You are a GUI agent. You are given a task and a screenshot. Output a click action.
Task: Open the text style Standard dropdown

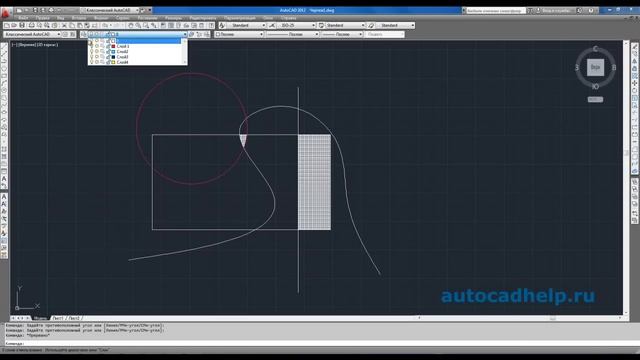(245, 25)
